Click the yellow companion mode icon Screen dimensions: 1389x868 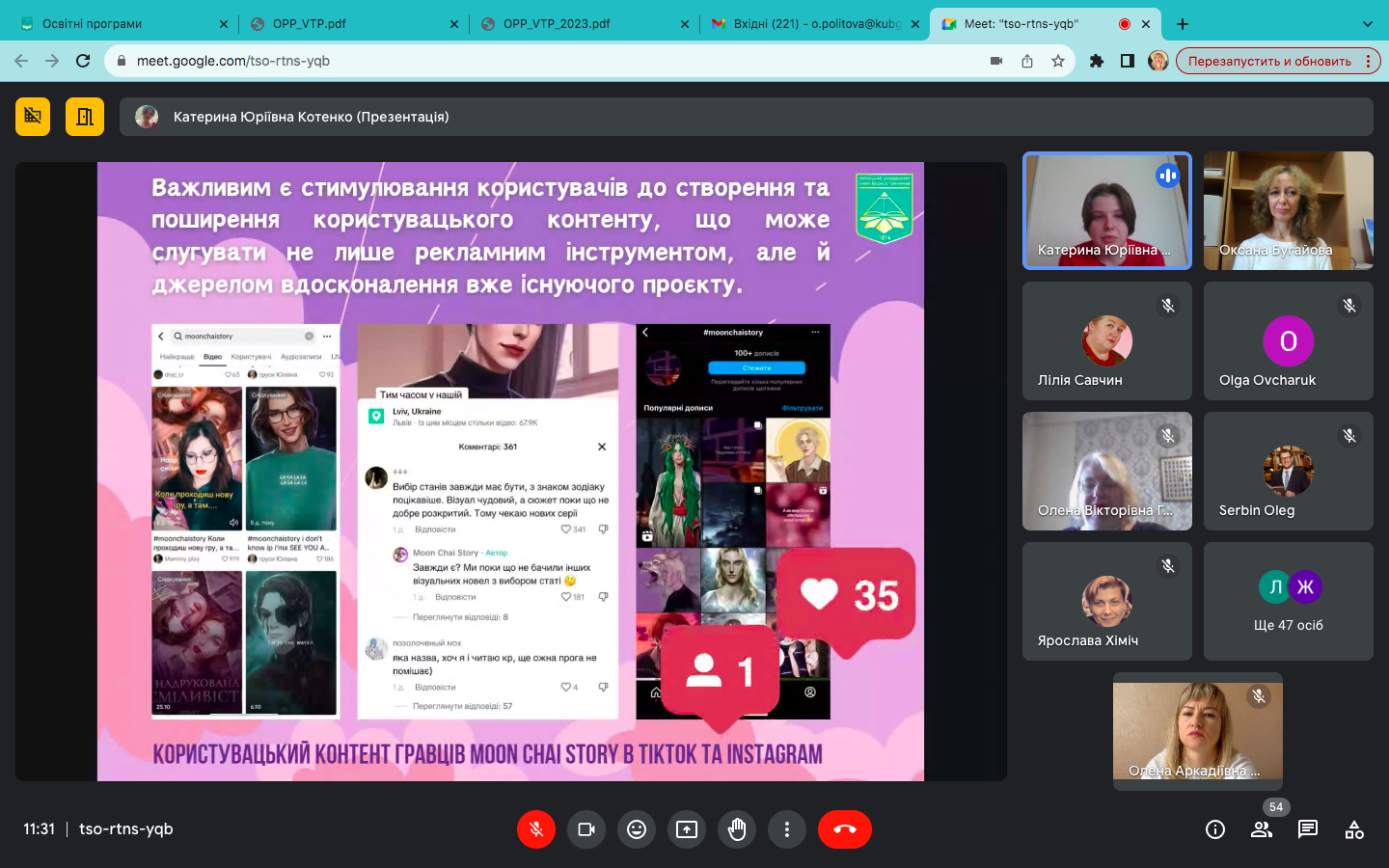click(x=85, y=117)
